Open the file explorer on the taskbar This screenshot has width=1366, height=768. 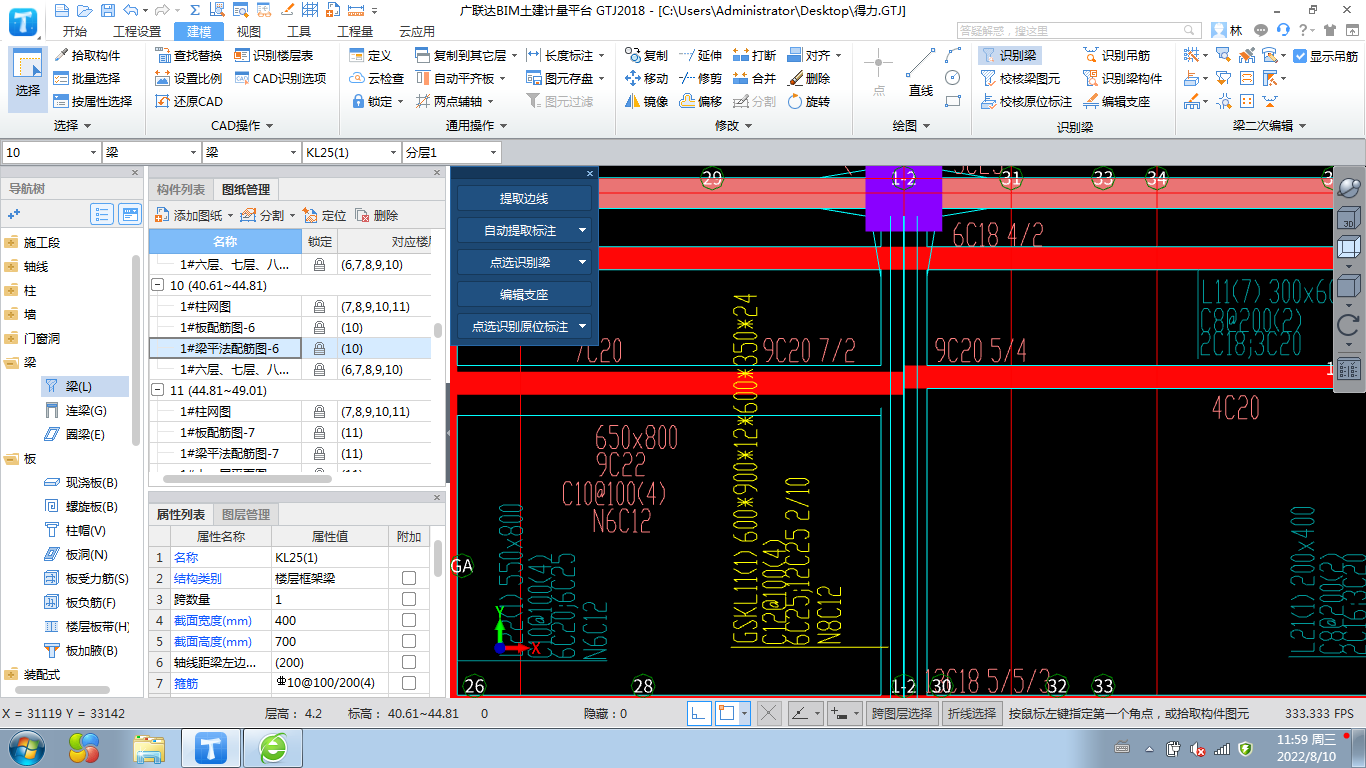(x=149, y=748)
